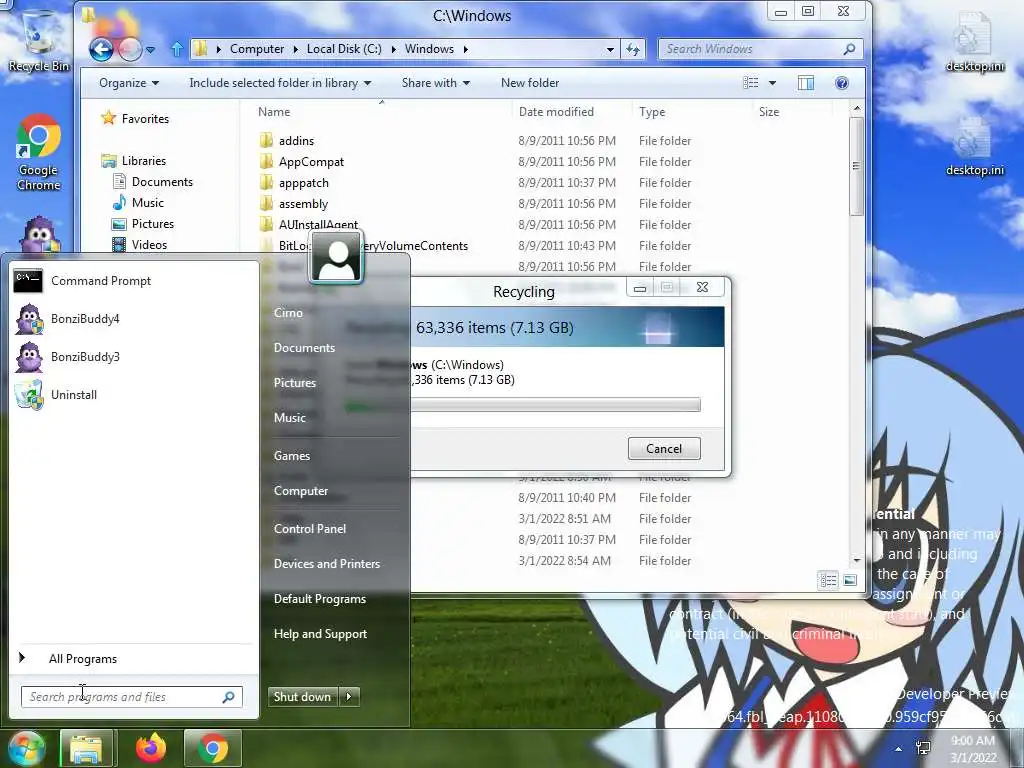Click the Search programs and files field
Screen dimensions: 1024x768
click(x=131, y=697)
